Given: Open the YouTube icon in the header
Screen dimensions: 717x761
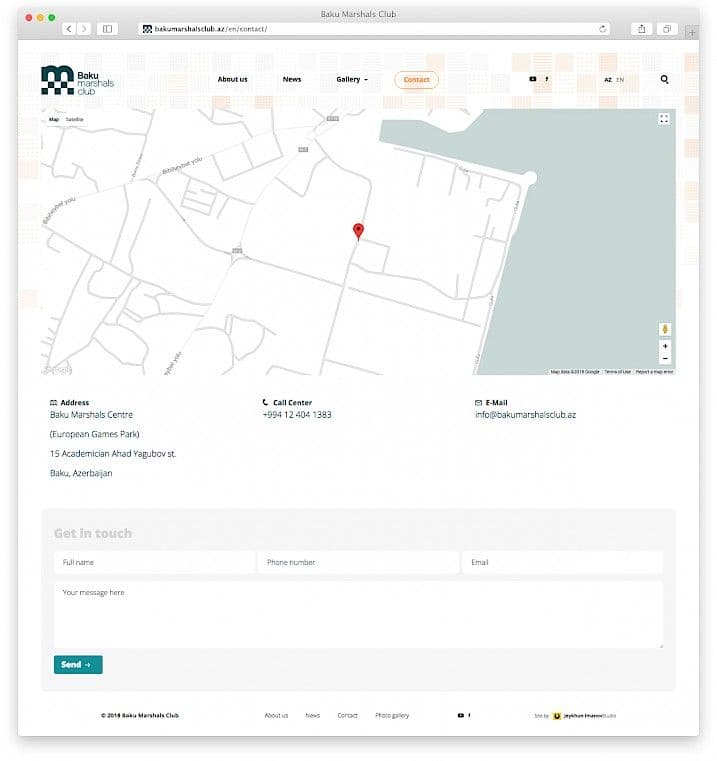Looking at the screenshot, I should 532,79.
